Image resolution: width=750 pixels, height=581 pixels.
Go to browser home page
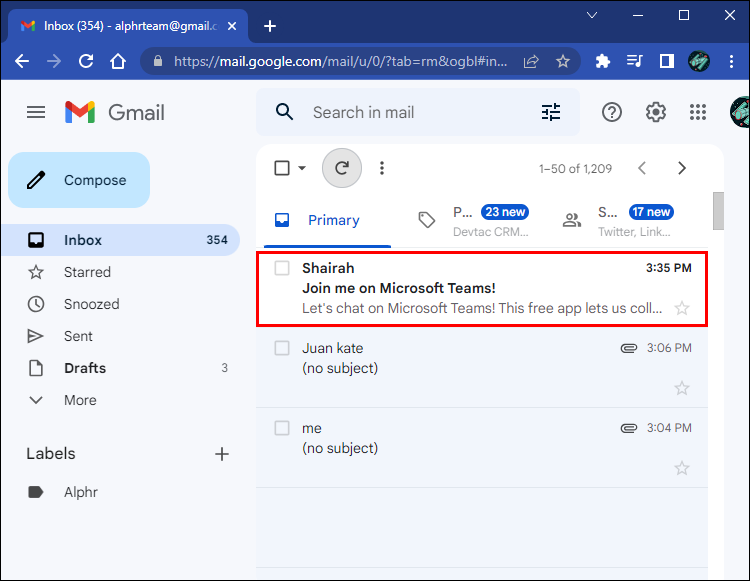[118, 61]
